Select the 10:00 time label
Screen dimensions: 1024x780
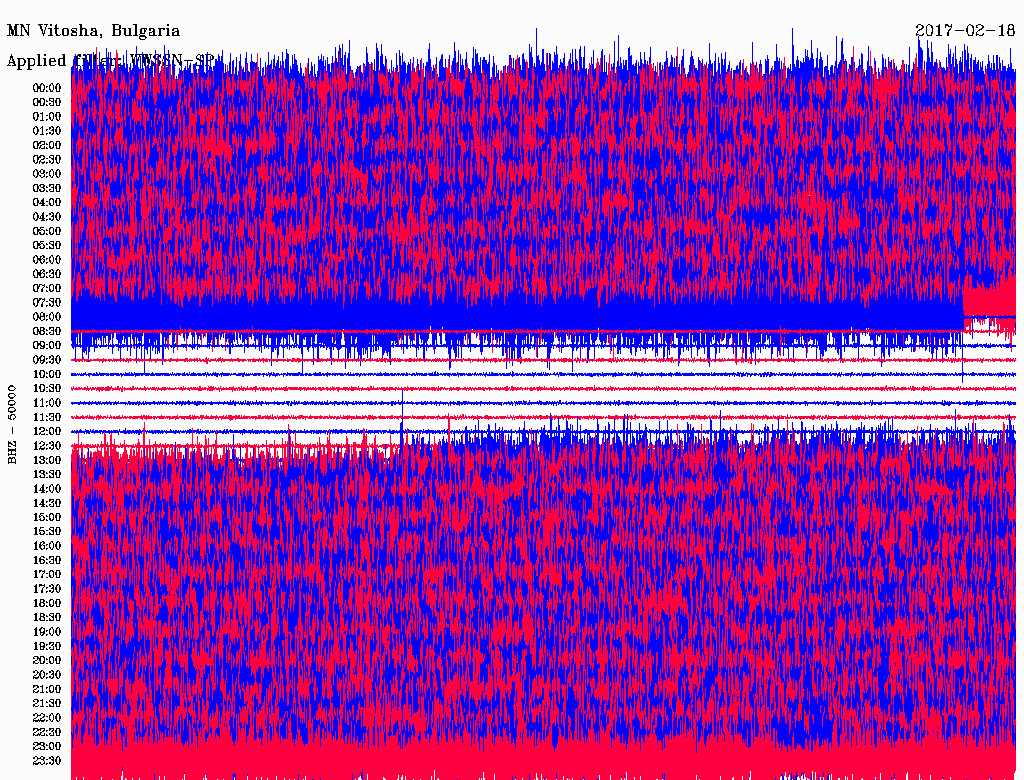47,374
